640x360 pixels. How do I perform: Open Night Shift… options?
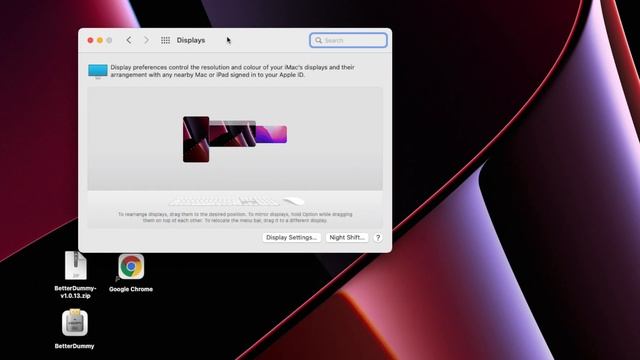point(347,238)
